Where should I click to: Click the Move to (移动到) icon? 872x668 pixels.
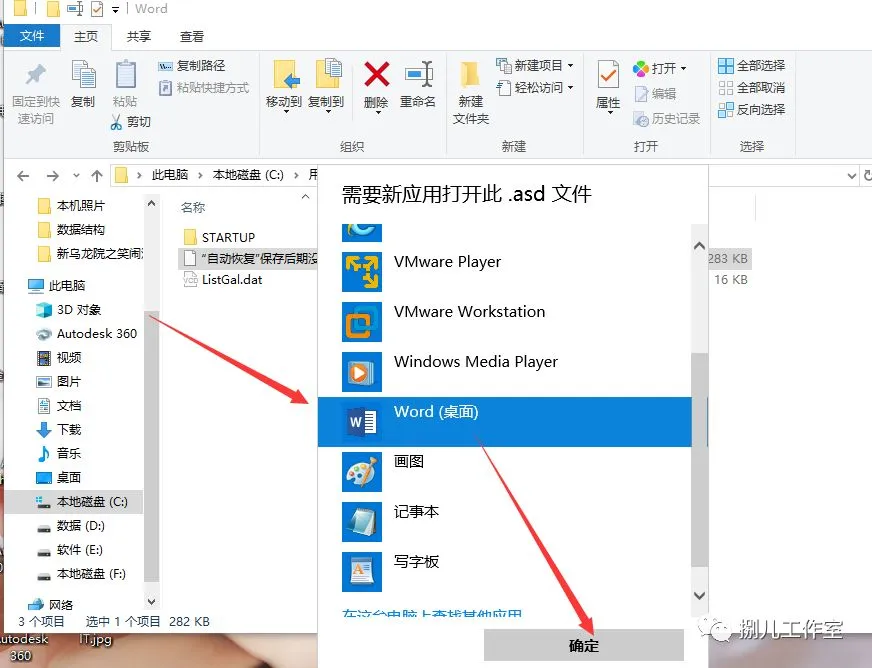pos(286,75)
